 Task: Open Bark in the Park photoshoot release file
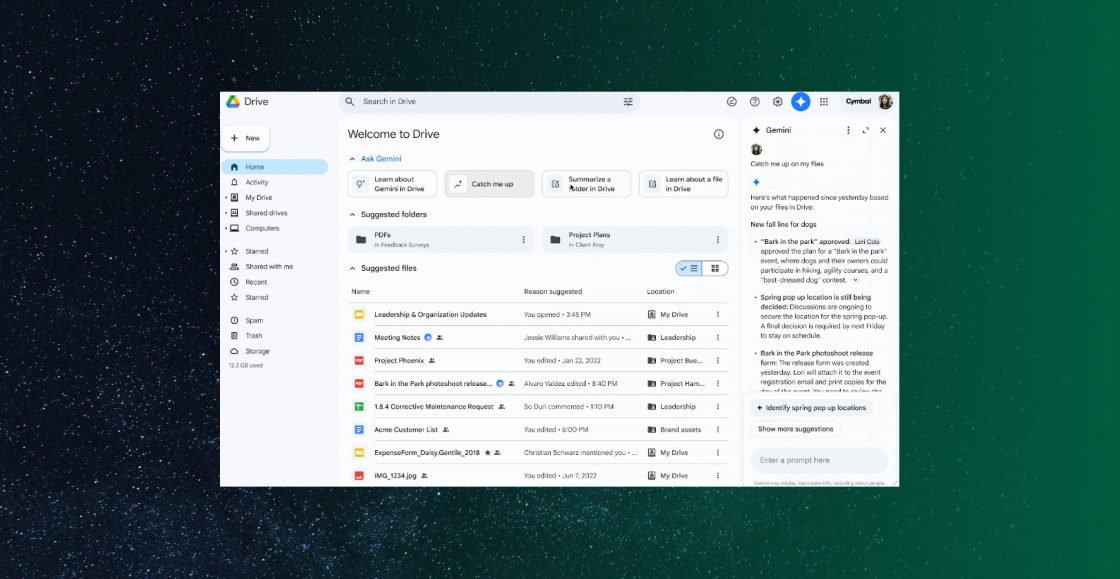point(434,383)
